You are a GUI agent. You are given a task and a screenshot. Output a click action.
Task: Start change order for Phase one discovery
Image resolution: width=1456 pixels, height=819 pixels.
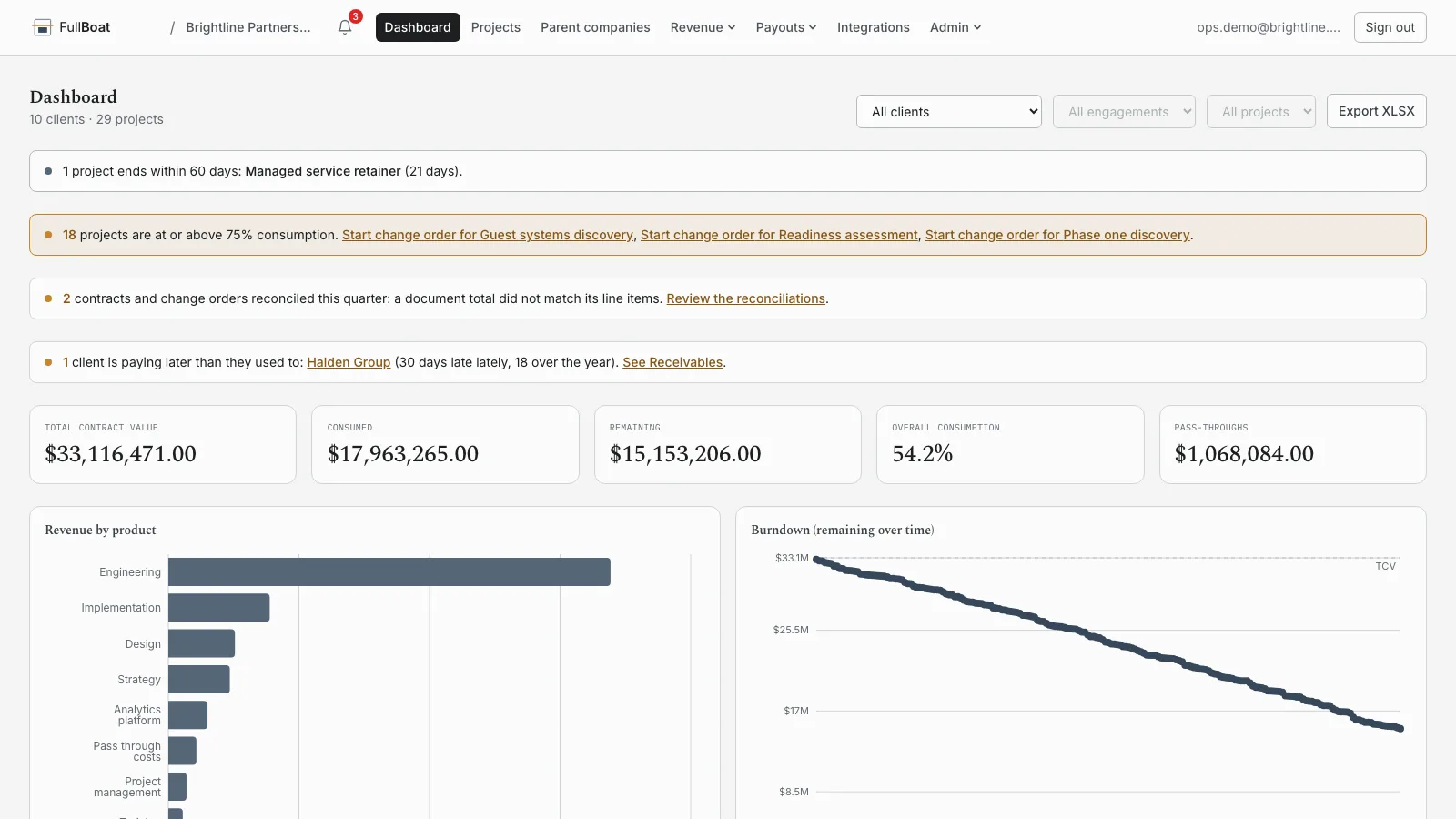1057,235
